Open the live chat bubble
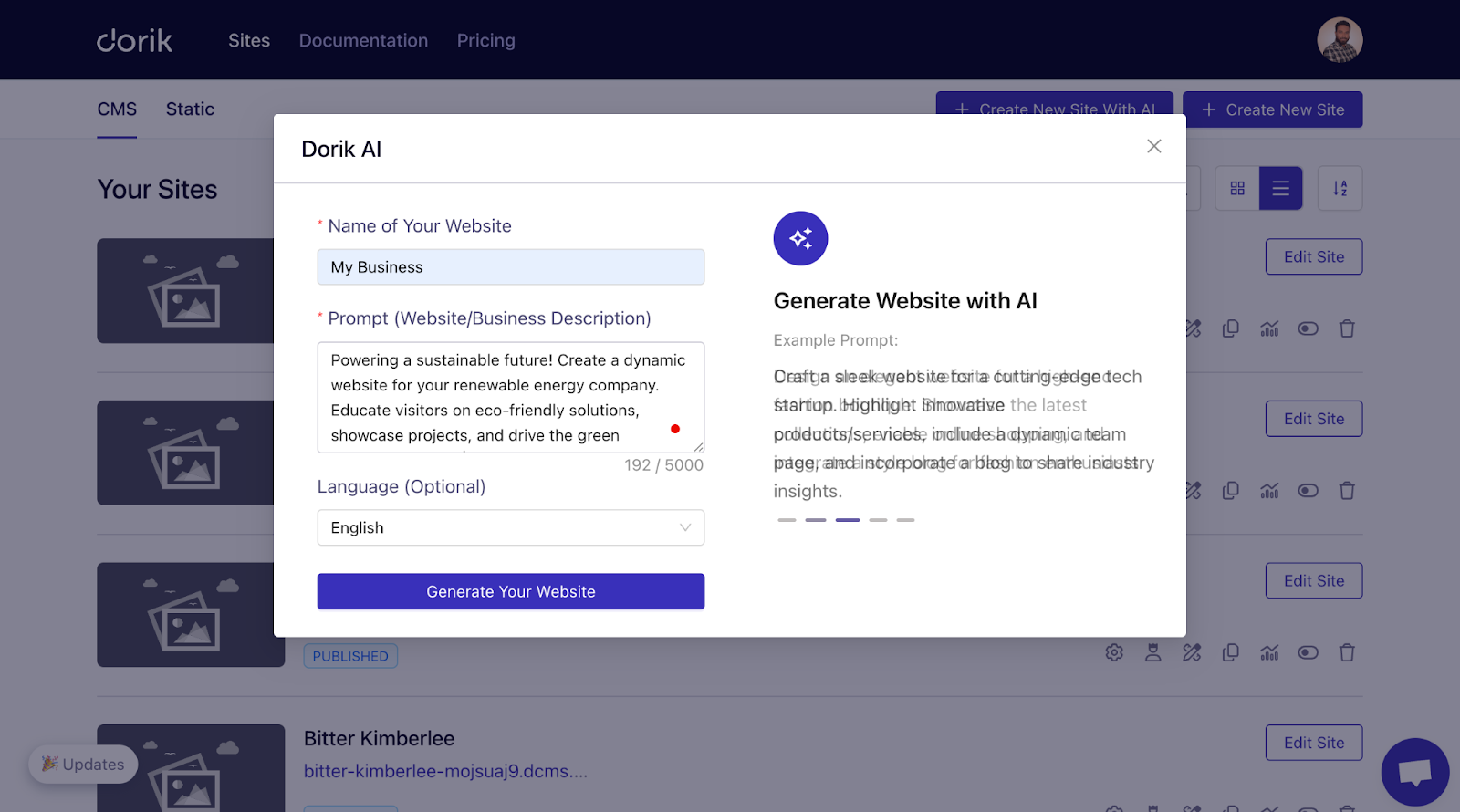Screen dimensions: 1460x812 1414,772
